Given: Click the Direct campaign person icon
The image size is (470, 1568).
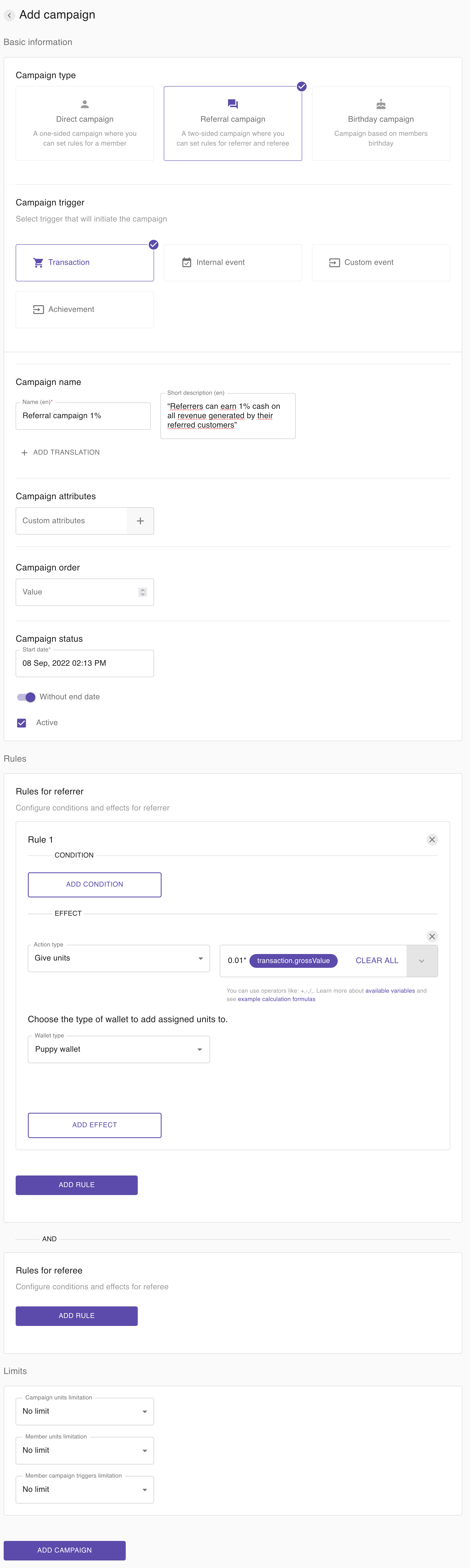Looking at the screenshot, I should pyautogui.click(x=84, y=104).
